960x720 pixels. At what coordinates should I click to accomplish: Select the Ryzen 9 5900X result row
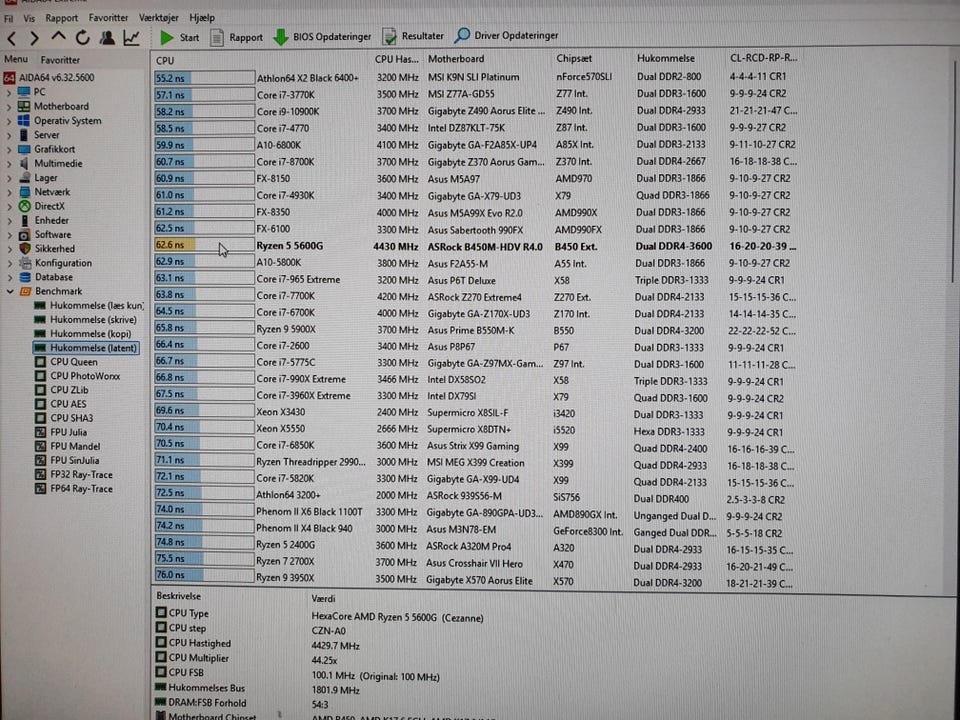(x=476, y=330)
